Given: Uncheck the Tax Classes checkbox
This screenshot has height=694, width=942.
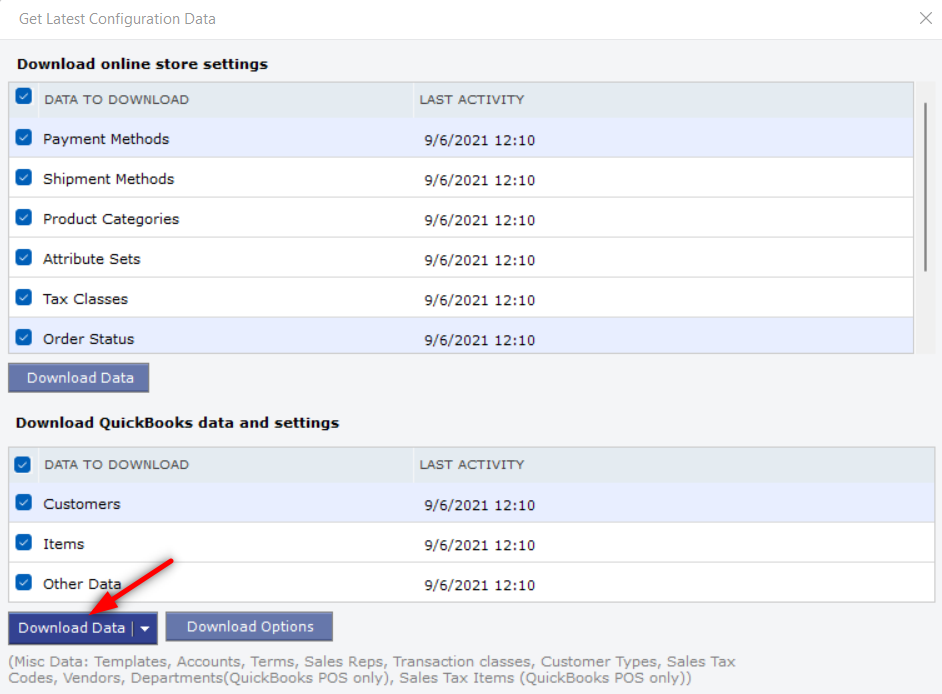Looking at the screenshot, I should (x=23, y=297).
